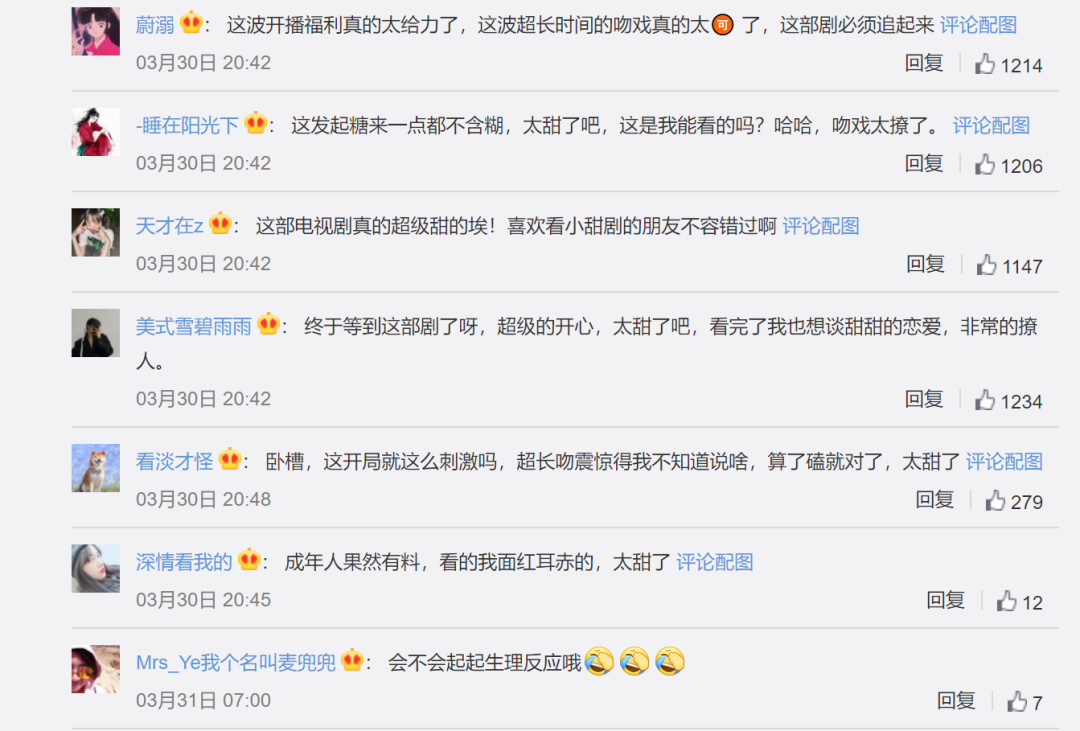Viewport: 1080px width, 731px height.
Task: Like 天才在z's comment with 1147 likes
Action: [x=986, y=265]
